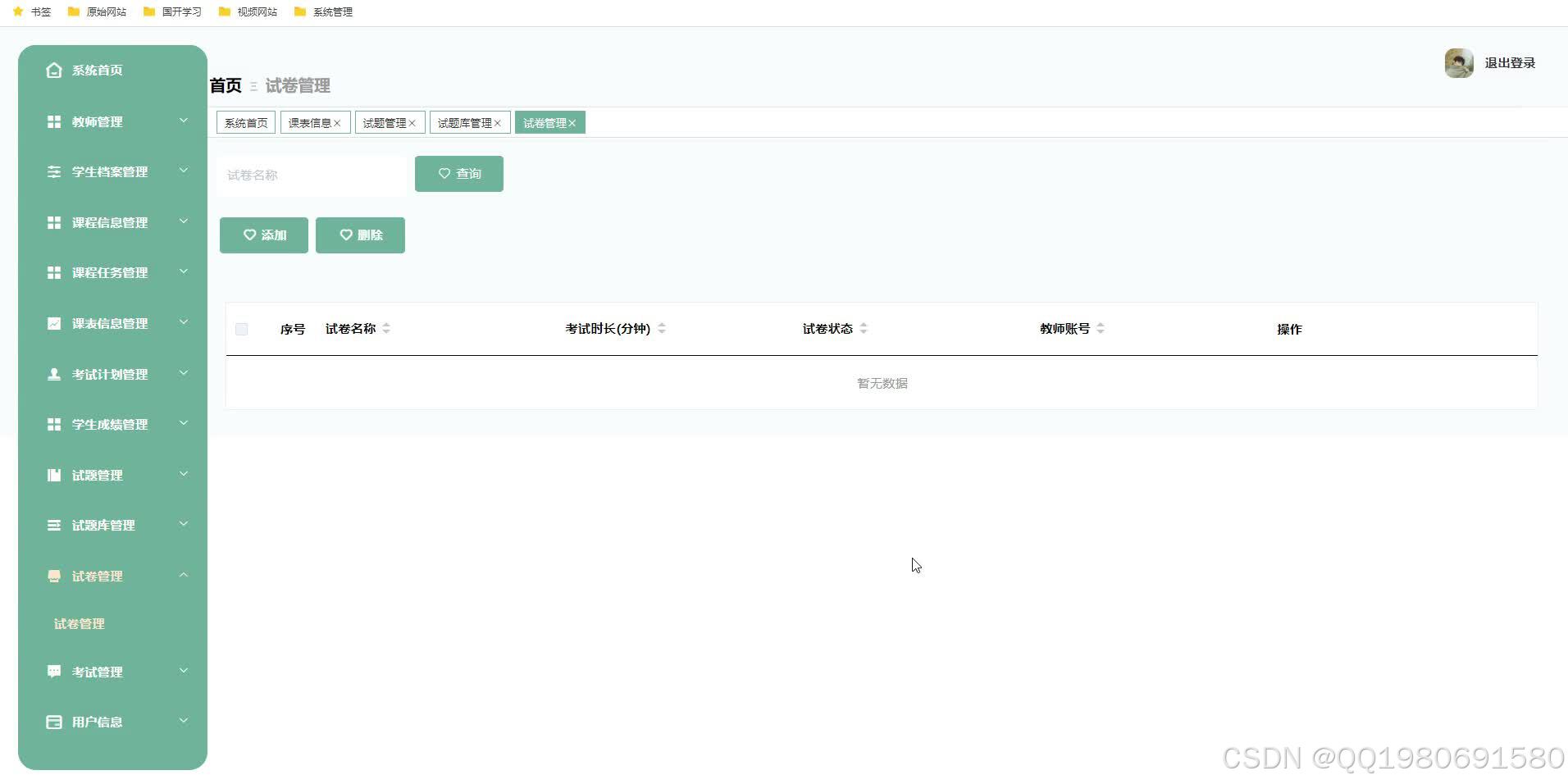Image resolution: width=1568 pixels, height=784 pixels.
Task: Click the heart icon on 删除 button
Action: pyautogui.click(x=346, y=235)
